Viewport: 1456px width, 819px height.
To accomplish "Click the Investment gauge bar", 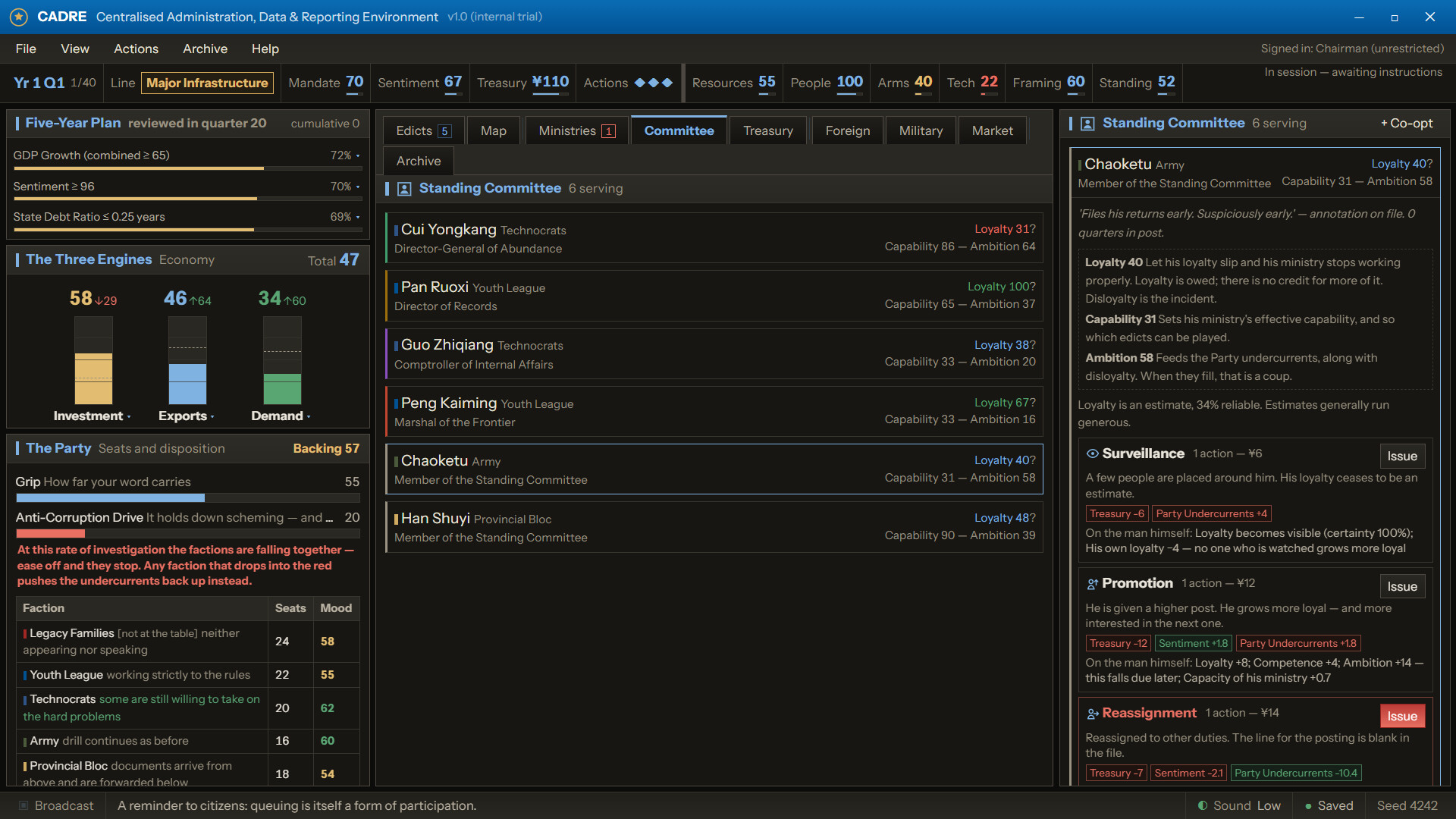I will pos(93,360).
